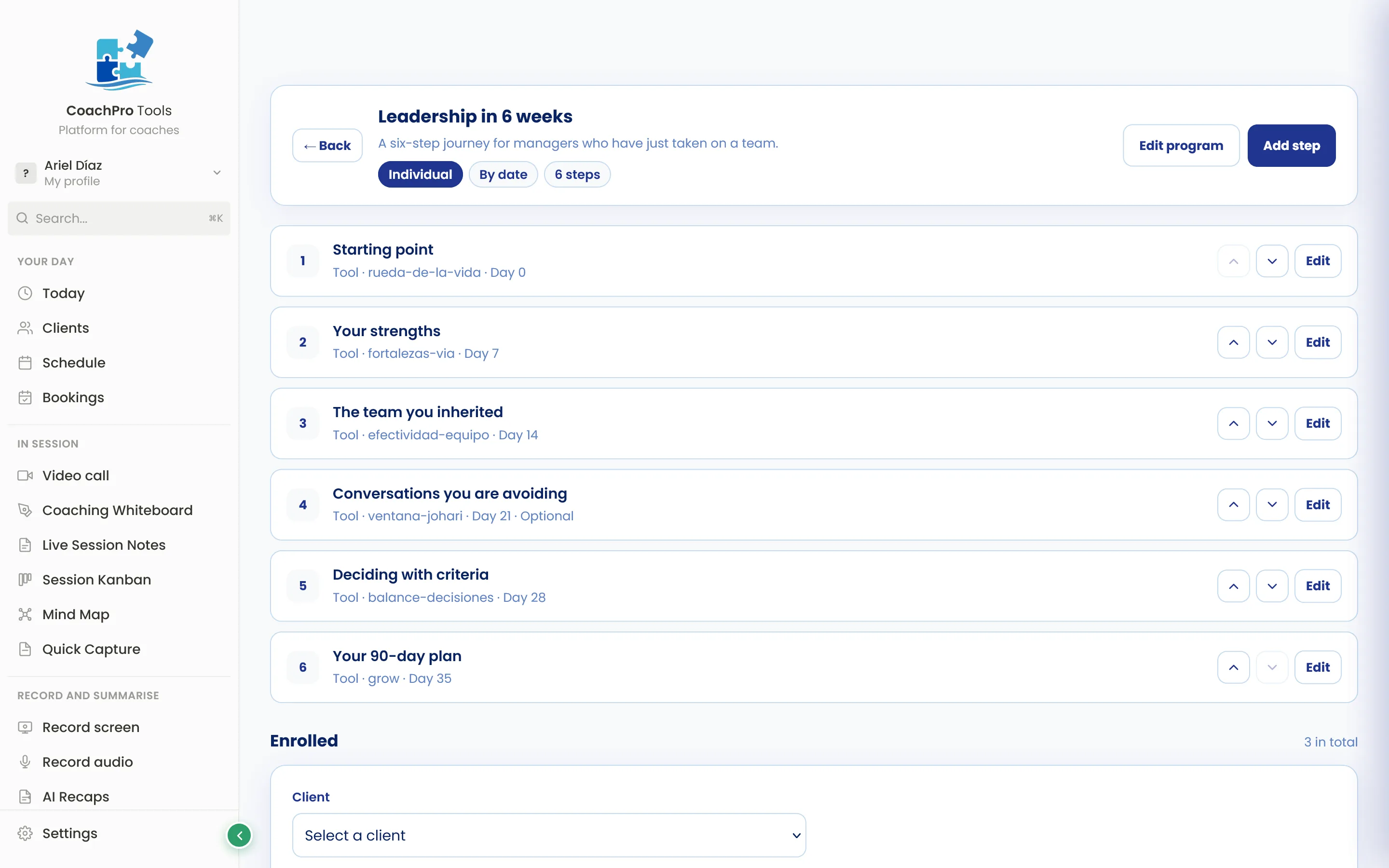The width and height of the screenshot is (1389, 868).
Task: Edit Deciding with criteria step
Action: 1318,586
